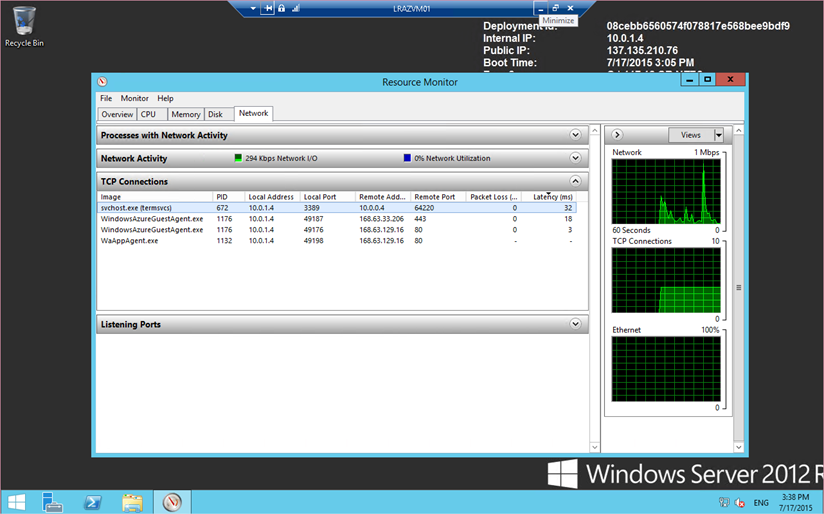Open File Explorer from taskbar
824x514 pixels.
(132, 502)
